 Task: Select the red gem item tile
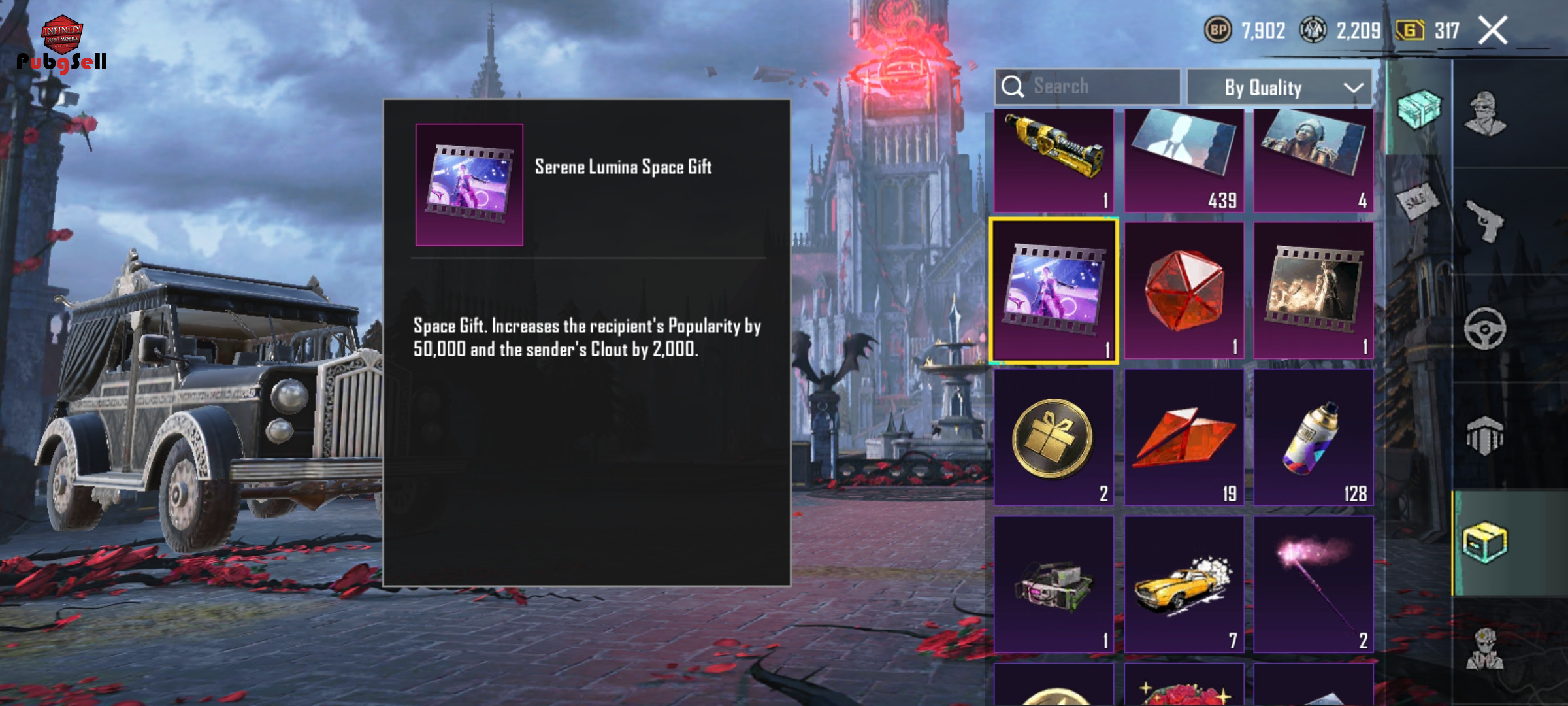tap(1184, 290)
